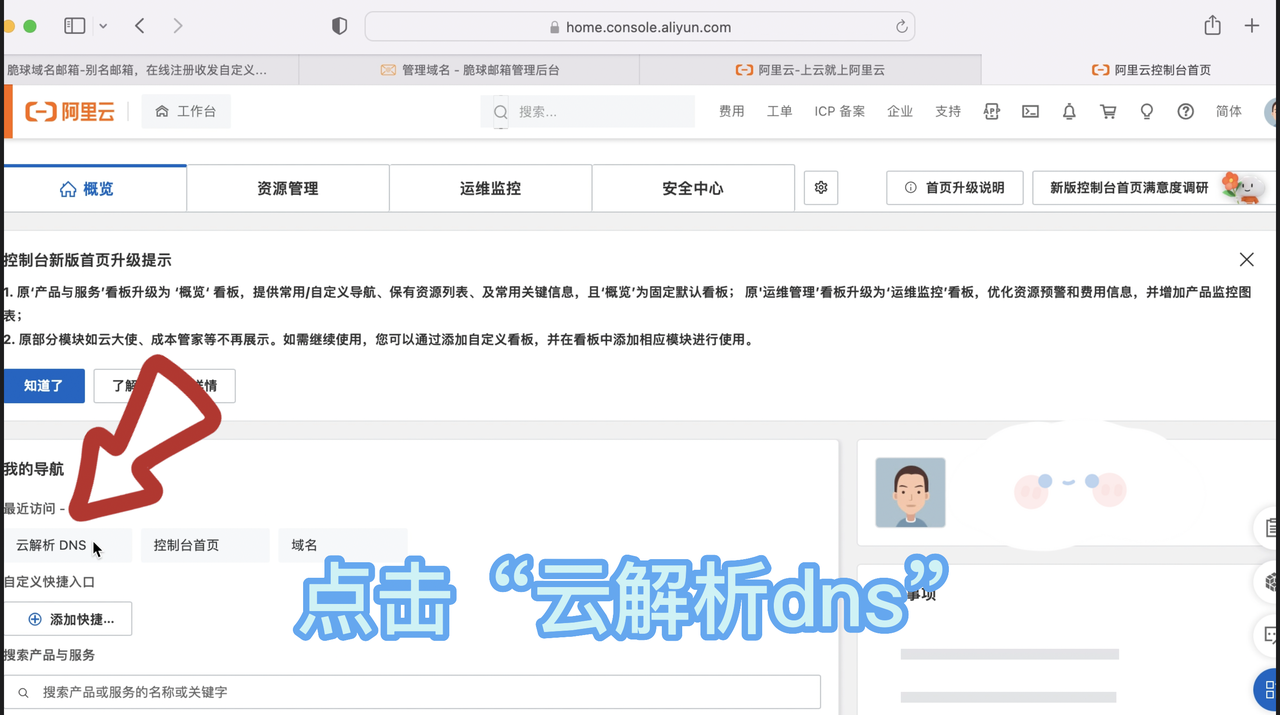Image resolution: width=1280 pixels, height=715 pixels.
Task: Switch to 运维监控 tab
Action: (x=490, y=188)
